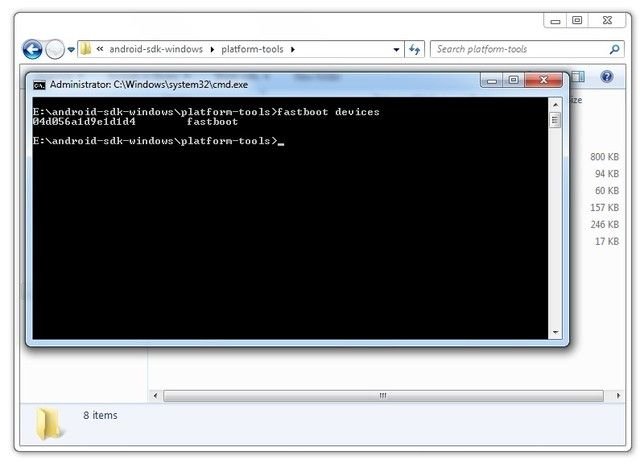The width and height of the screenshot is (640, 468).
Task: Click the 17 KB file size entry
Action: pyautogui.click(x=607, y=242)
